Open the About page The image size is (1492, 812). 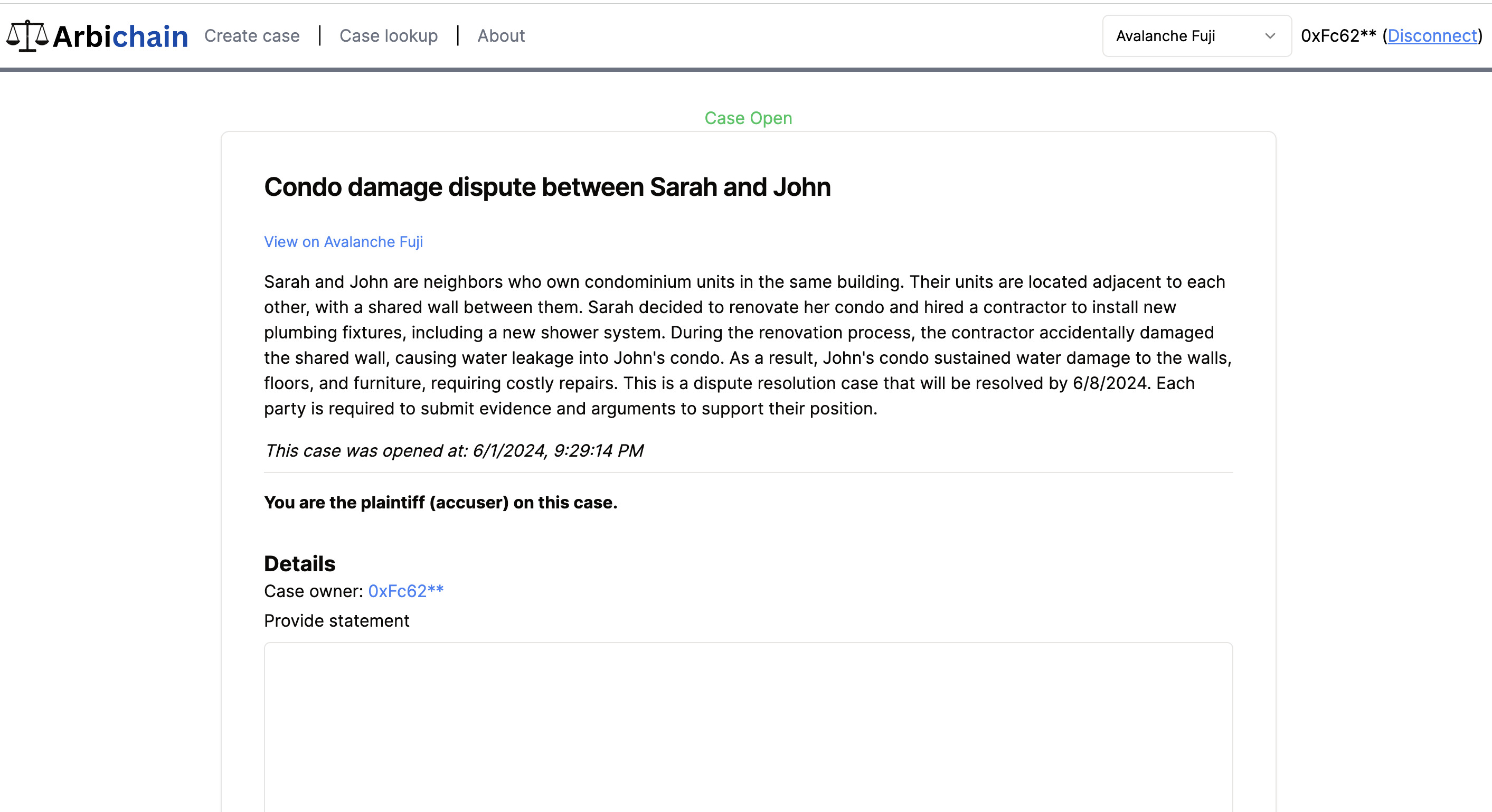click(501, 36)
